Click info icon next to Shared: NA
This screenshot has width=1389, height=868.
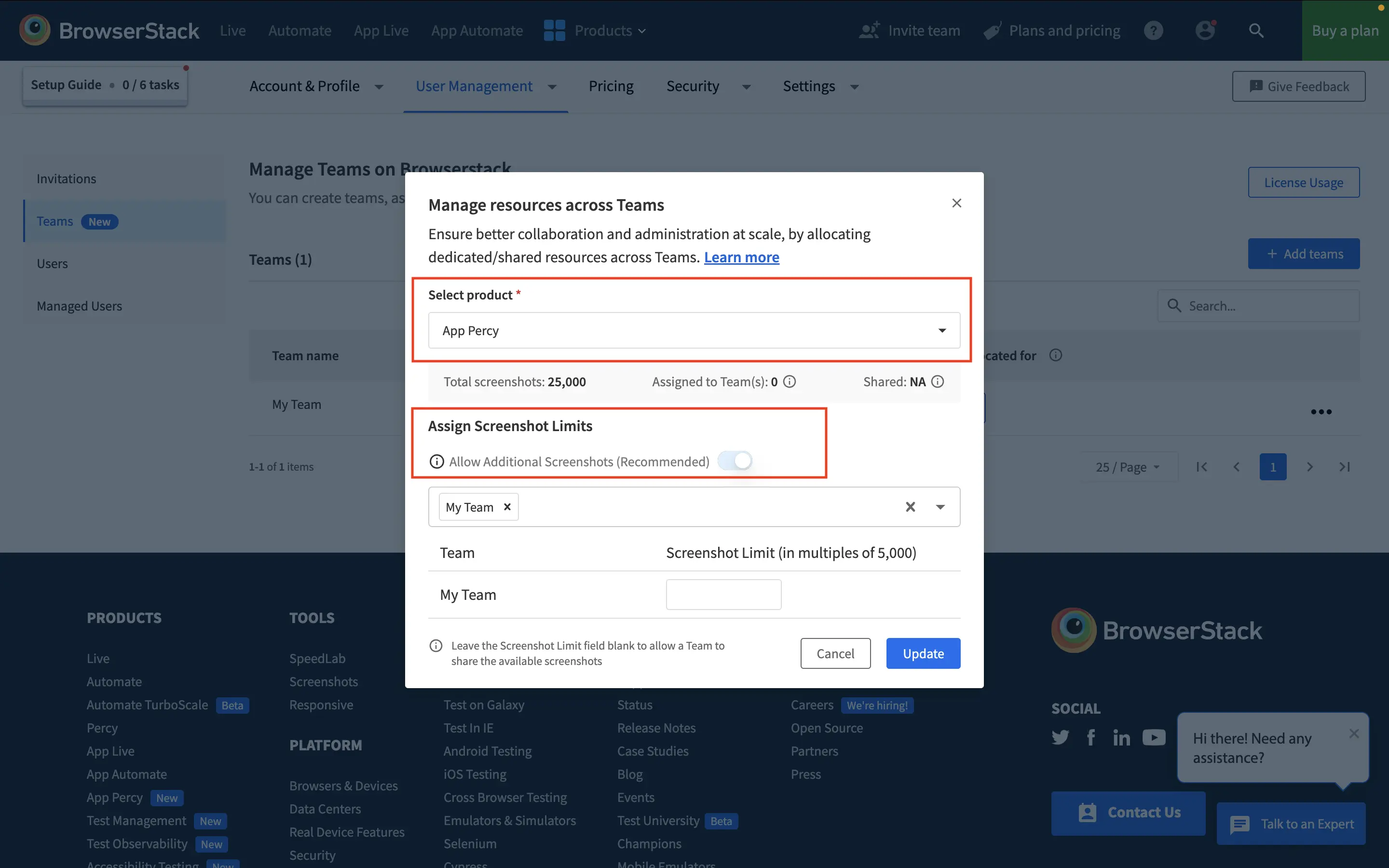point(937,382)
